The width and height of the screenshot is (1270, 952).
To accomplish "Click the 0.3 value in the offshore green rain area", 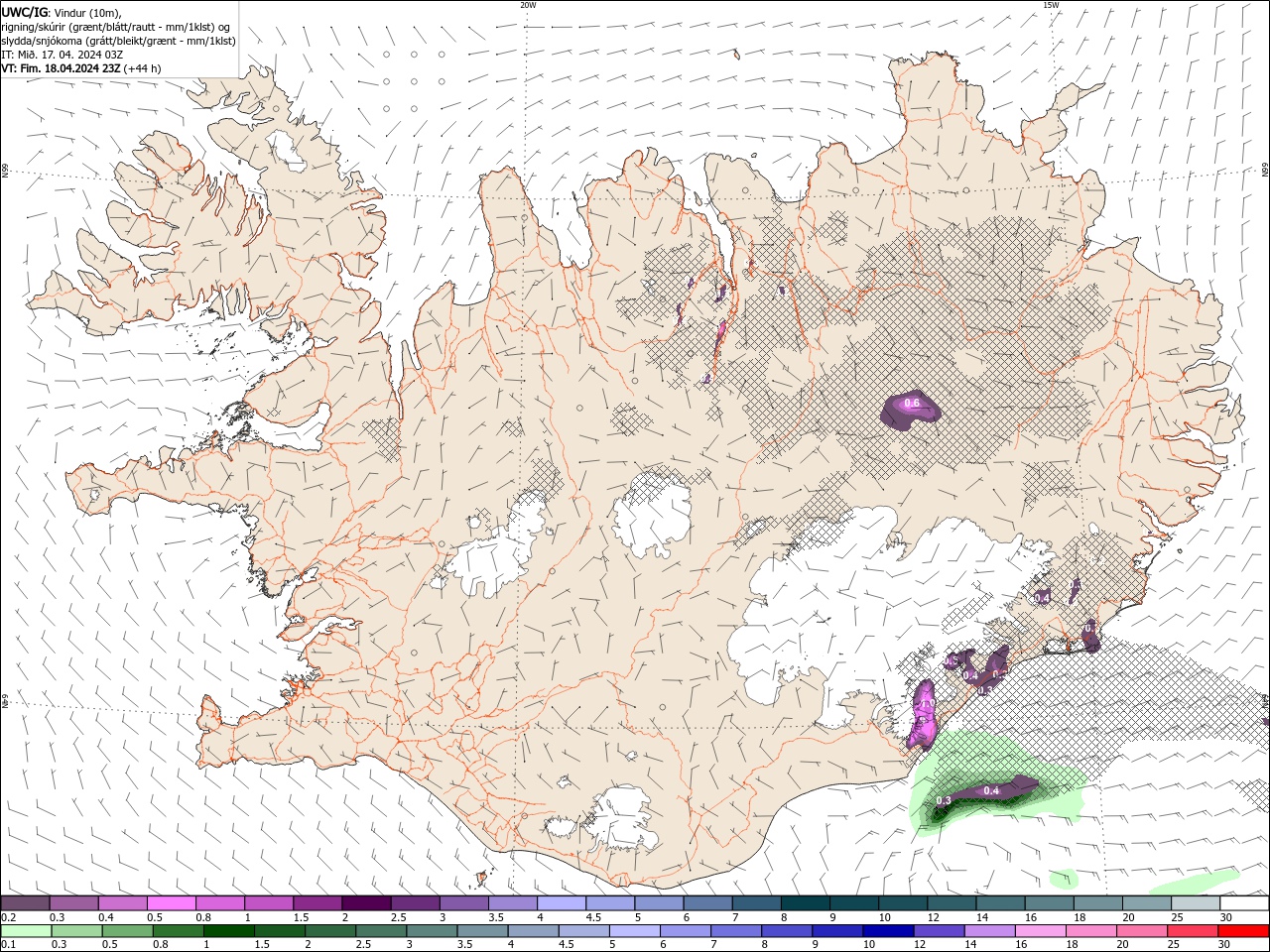I will pos(944,800).
